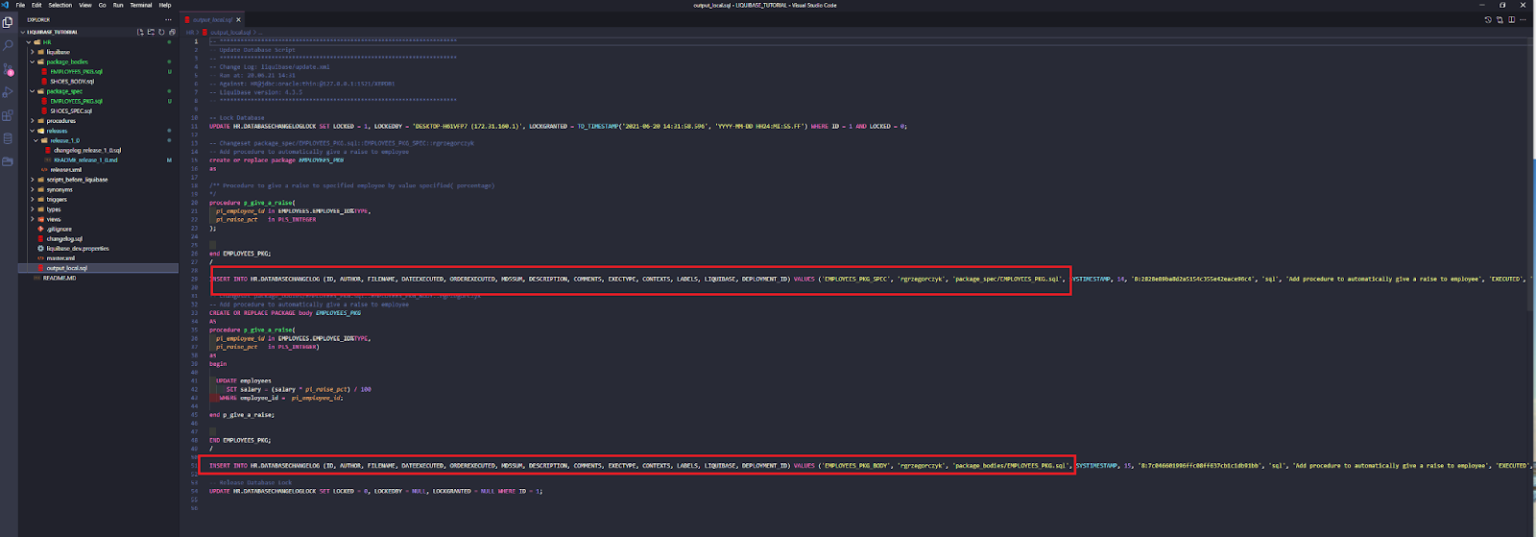Open Source Control view with badge

[x=8, y=68]
